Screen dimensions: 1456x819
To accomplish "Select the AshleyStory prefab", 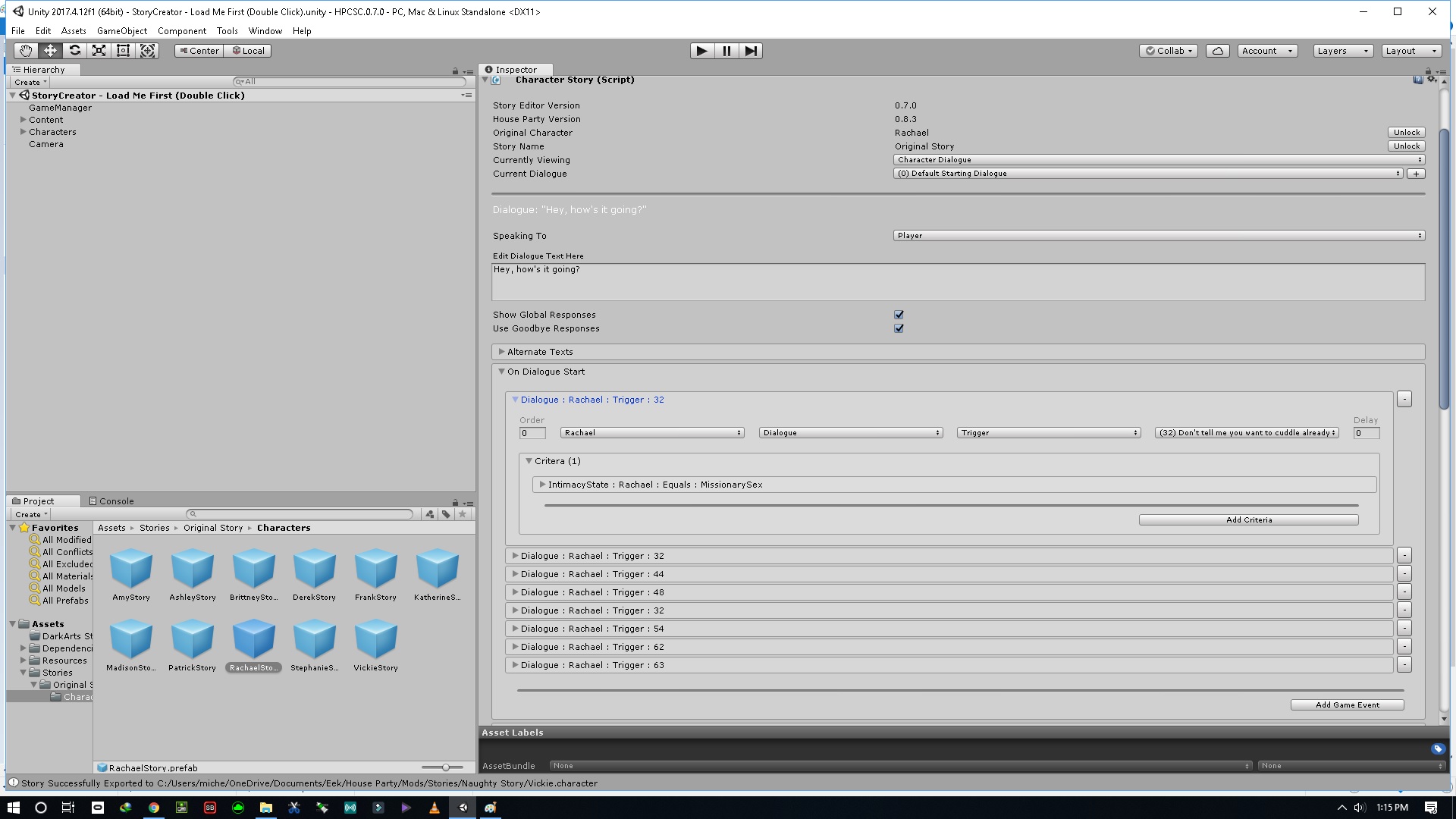I will point(193,574).
